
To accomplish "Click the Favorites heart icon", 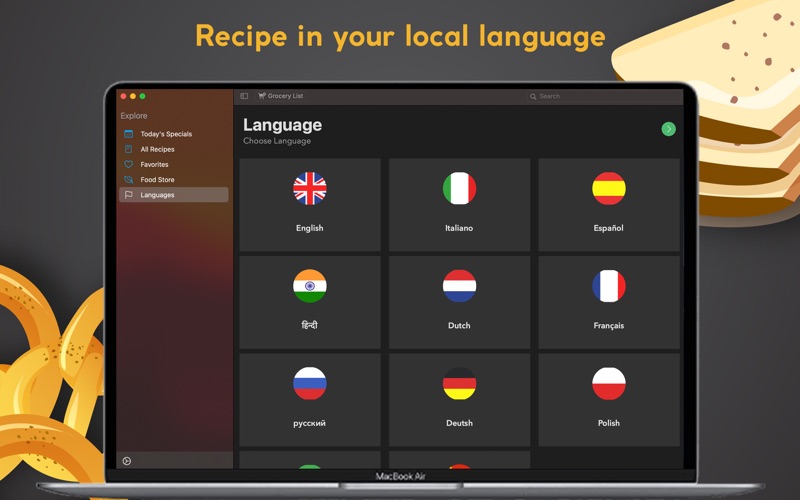I will click(x=129, y=164).
